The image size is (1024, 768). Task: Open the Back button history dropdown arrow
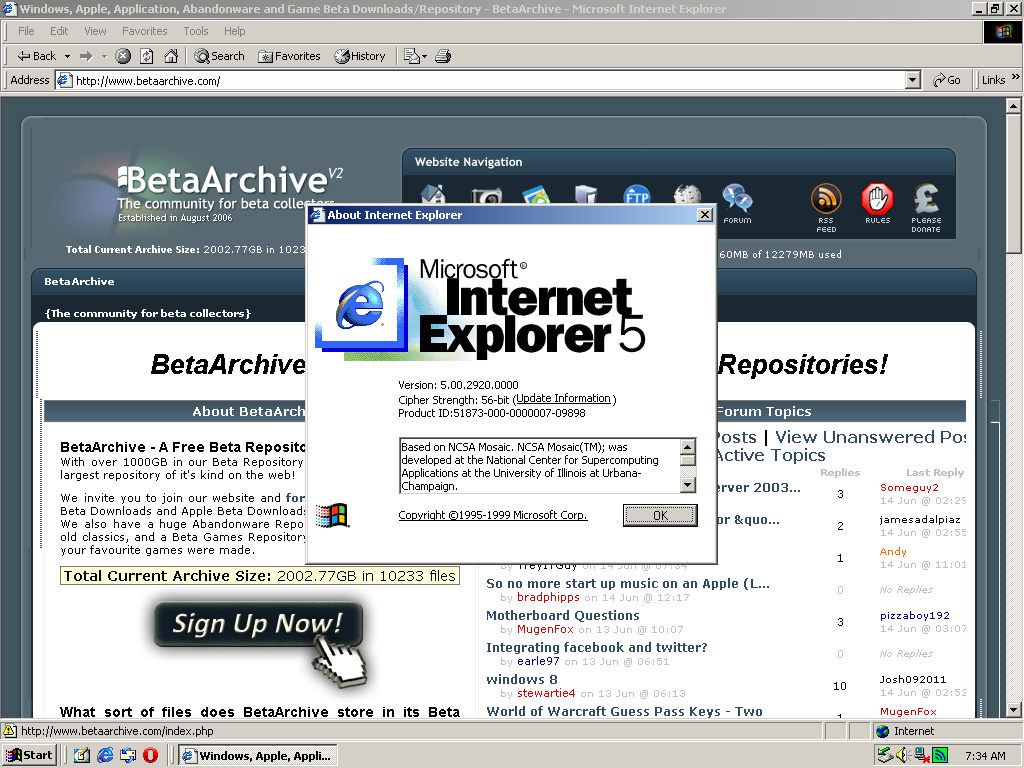pyautogui.click(x=67, y=57)
